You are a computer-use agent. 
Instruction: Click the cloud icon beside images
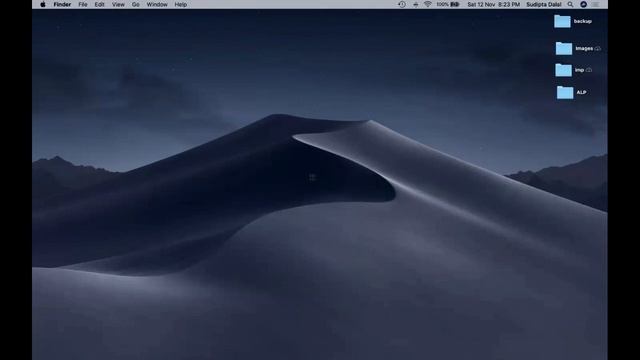tap(598, 49)
